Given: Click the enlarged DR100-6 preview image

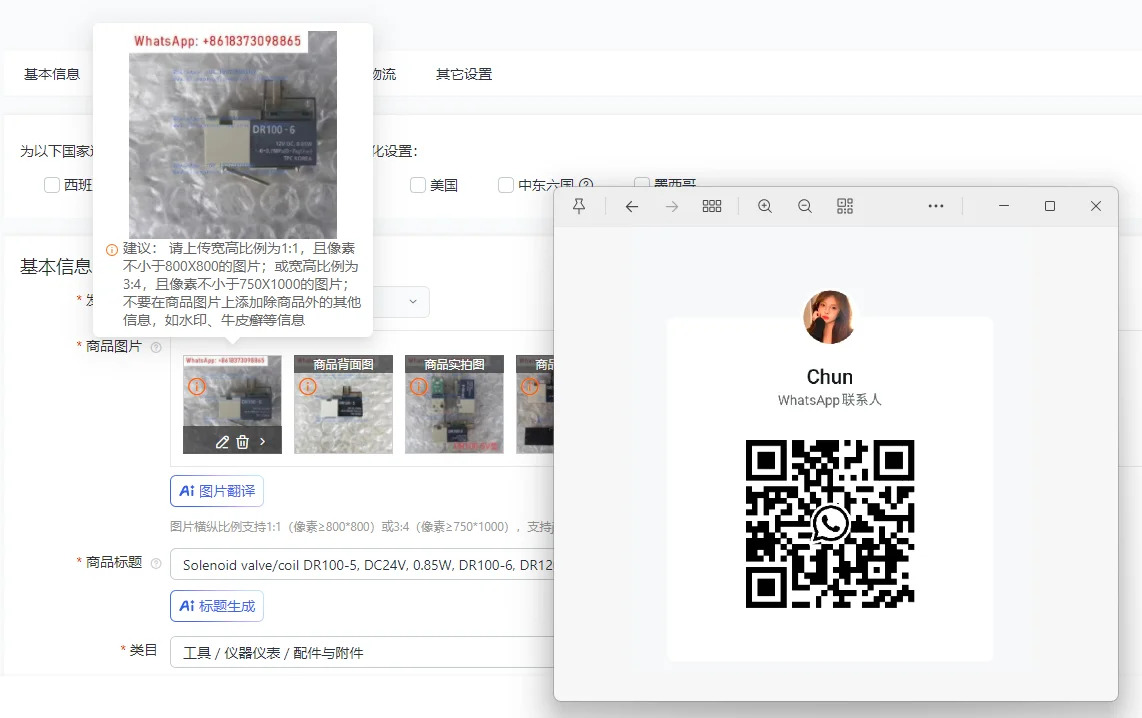Looking at the screenshot, I should 233,135.
